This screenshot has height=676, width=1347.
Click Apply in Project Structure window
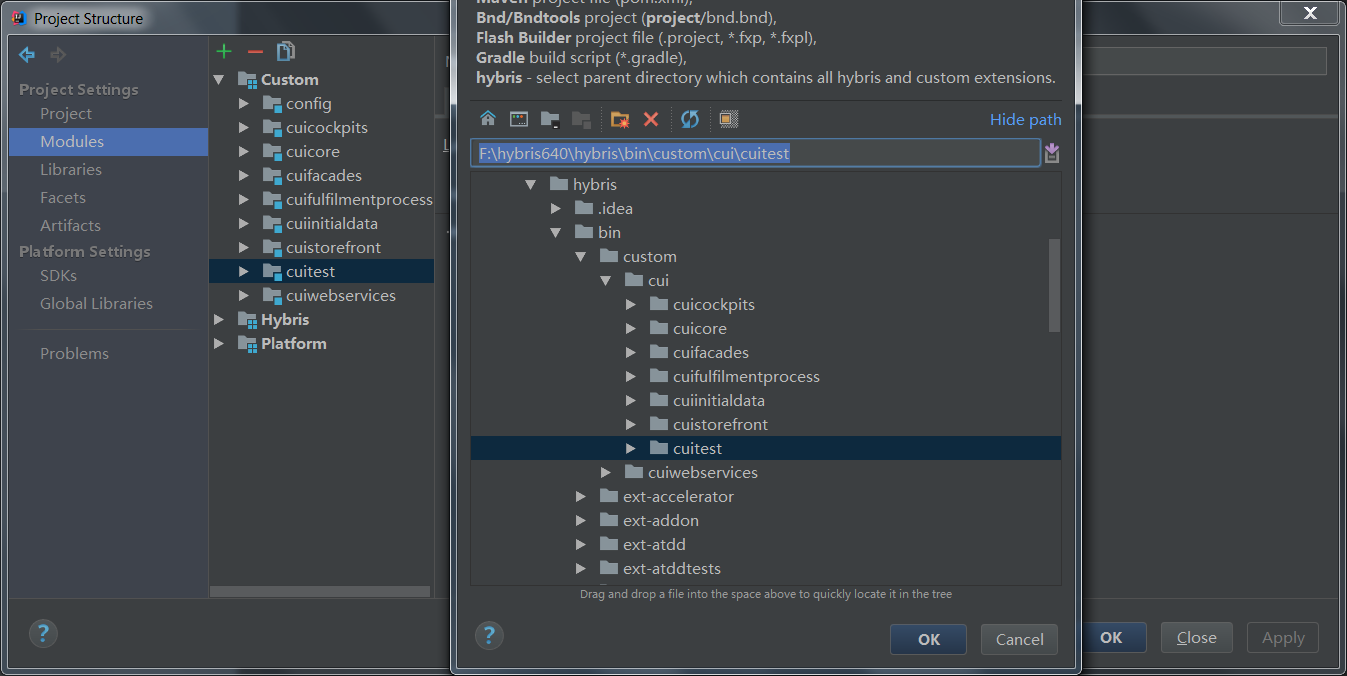tap(1283, 637)
